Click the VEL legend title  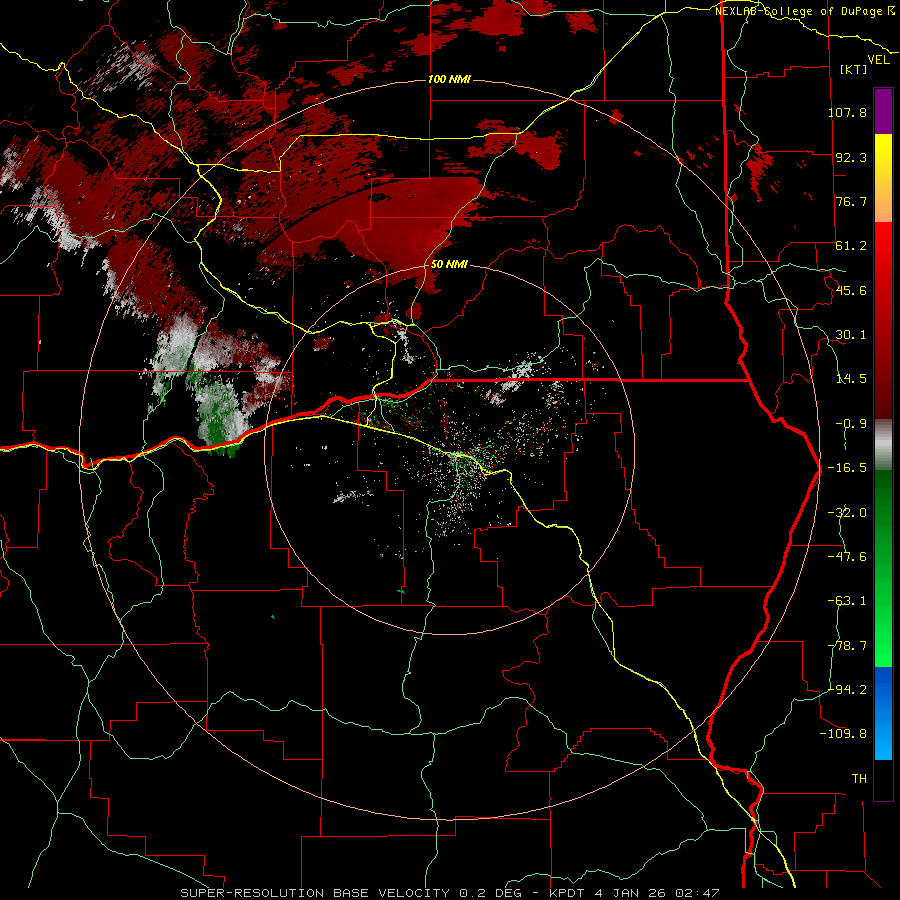point(878,60)
